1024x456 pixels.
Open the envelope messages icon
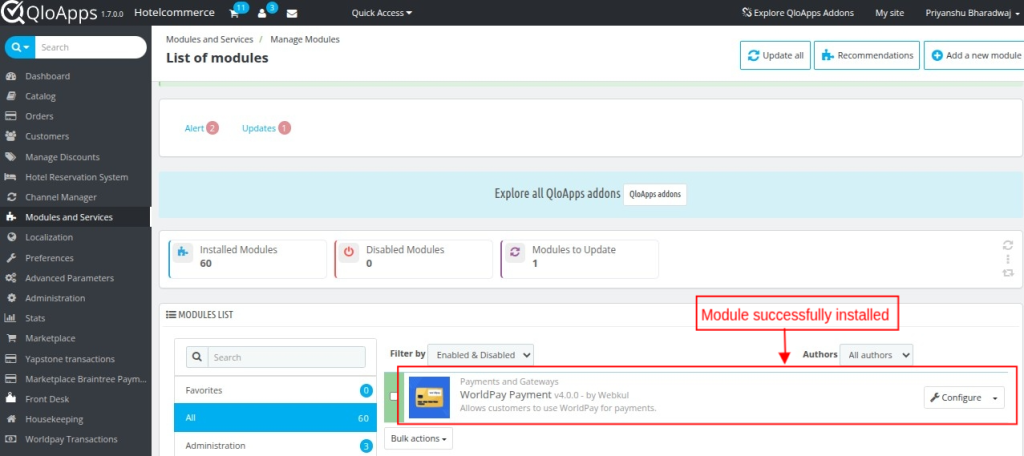click(x=292, y=14)
